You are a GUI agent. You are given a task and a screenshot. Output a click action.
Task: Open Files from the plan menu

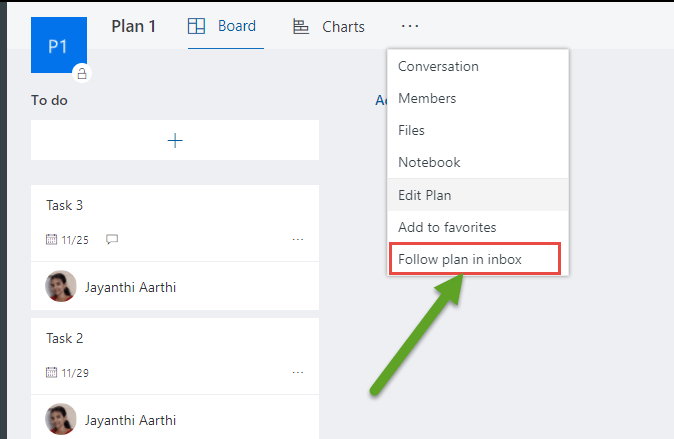411,131
